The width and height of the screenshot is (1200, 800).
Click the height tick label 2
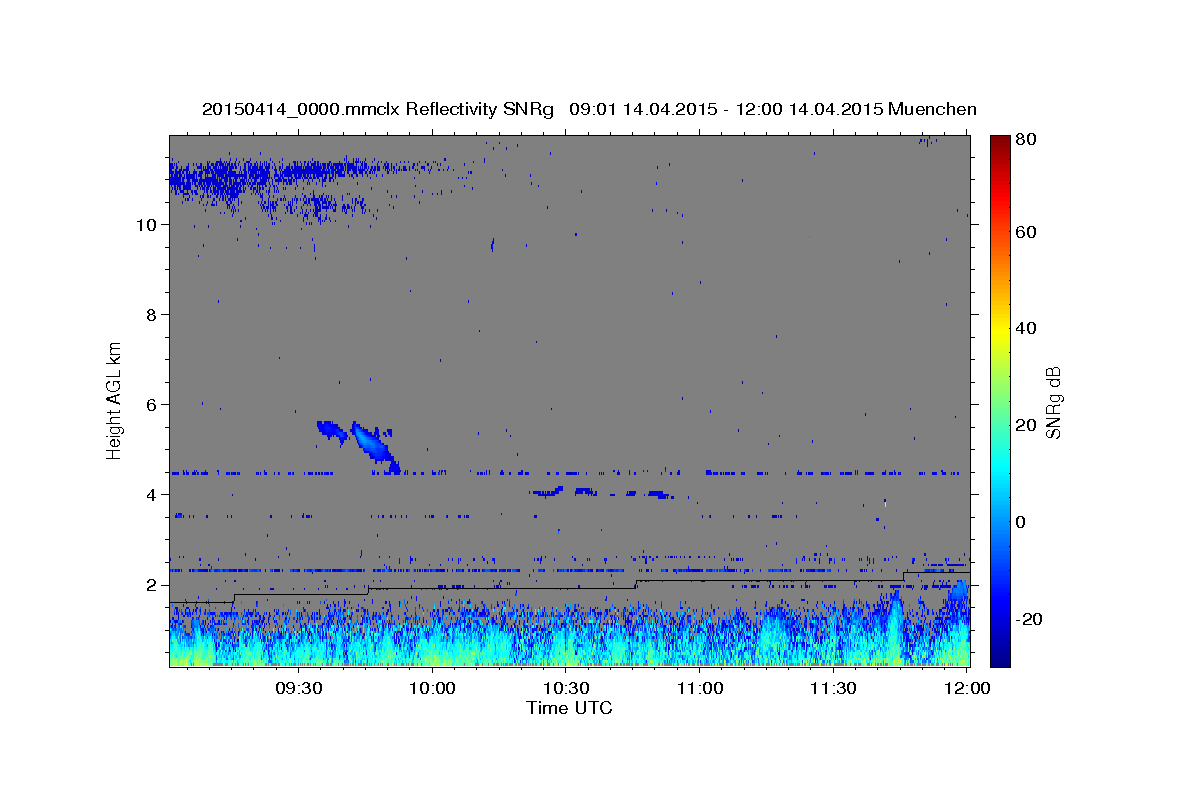coord(151,584)
